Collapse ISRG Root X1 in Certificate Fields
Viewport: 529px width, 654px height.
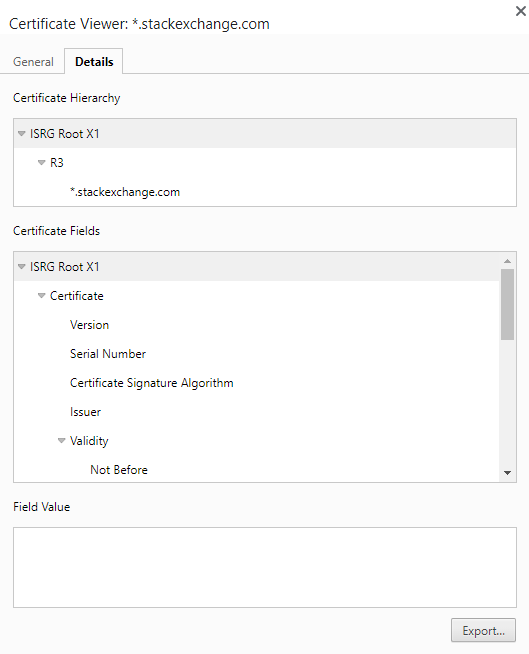[22, 267]
